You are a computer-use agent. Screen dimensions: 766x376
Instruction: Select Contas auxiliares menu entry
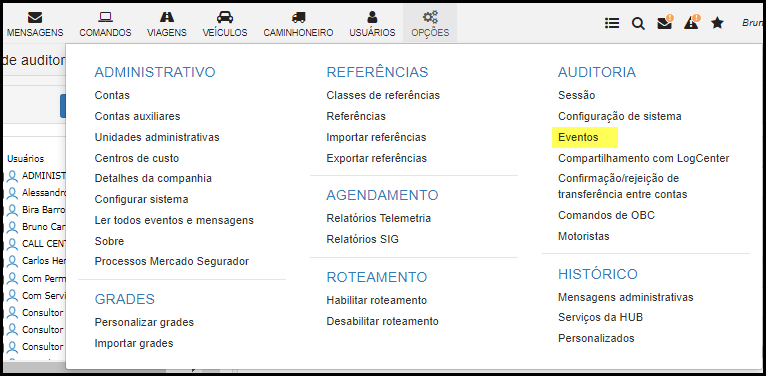point(137,116)
